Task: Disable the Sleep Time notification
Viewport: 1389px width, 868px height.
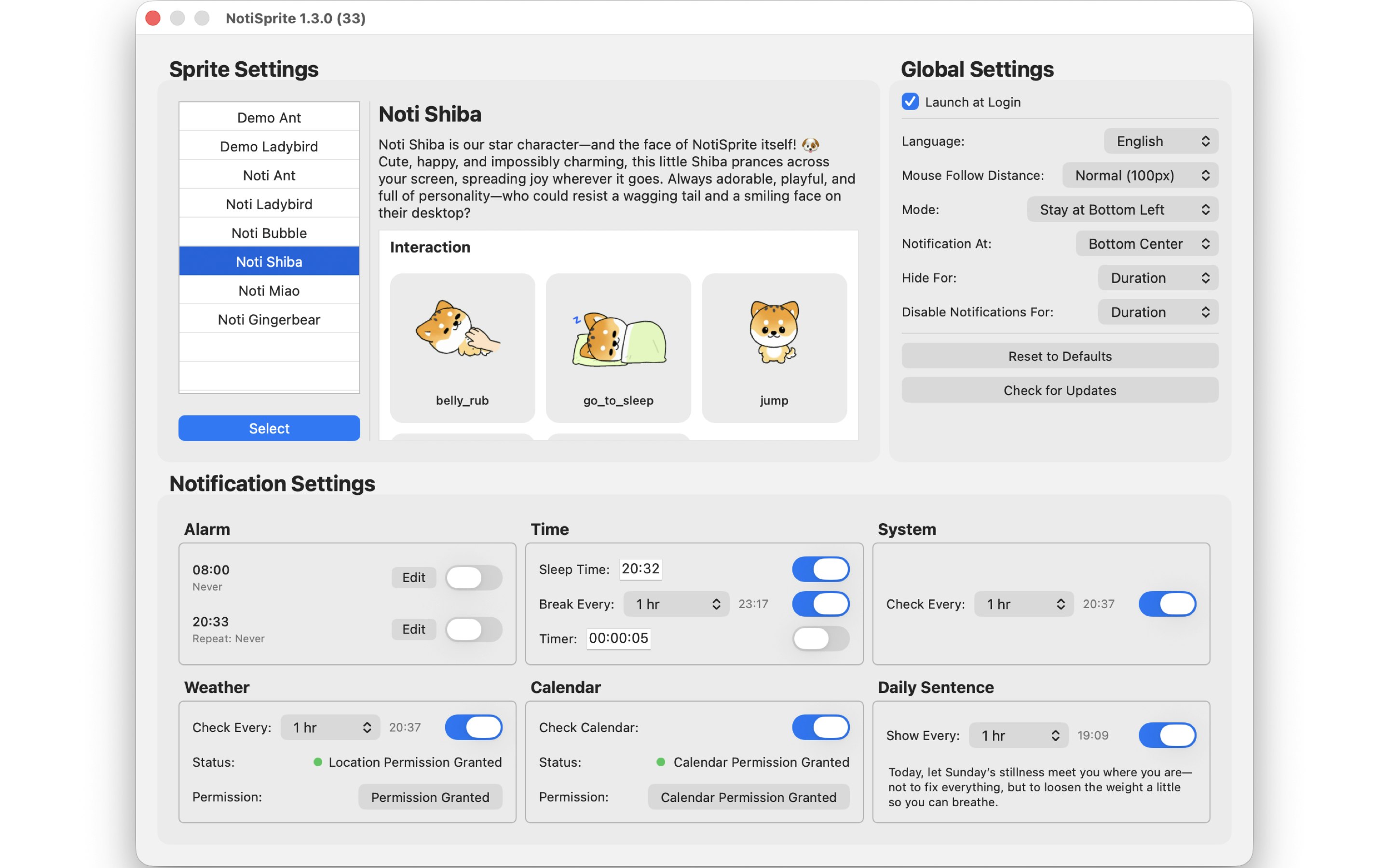Action: pyautogui.click(x=820, y=569)
